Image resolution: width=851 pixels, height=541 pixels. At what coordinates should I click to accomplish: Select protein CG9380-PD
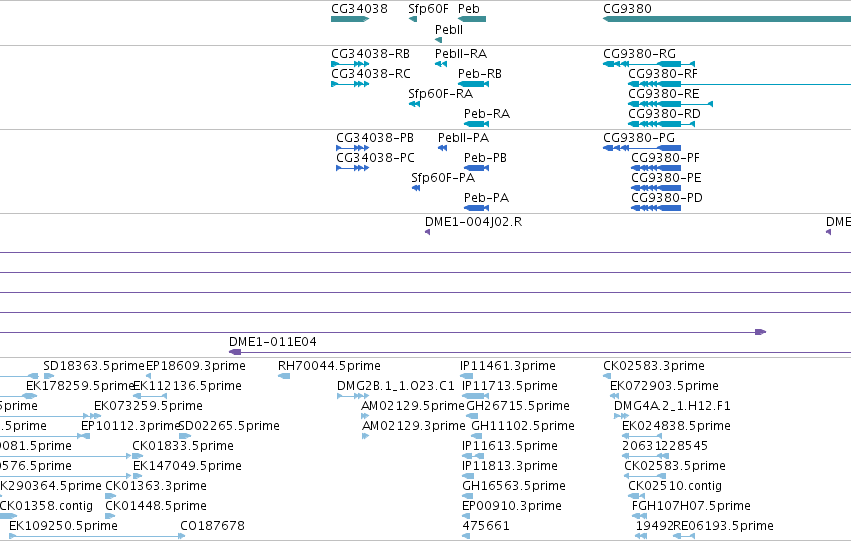click(x=666, y=198)
